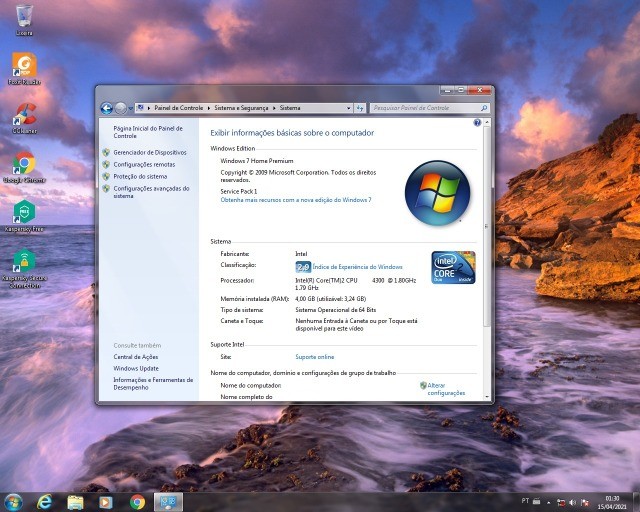Open Windows Update link
Image resolution: width=640 pixels, height=512 pixels.
pyautogui.click(x=136, y=368)
